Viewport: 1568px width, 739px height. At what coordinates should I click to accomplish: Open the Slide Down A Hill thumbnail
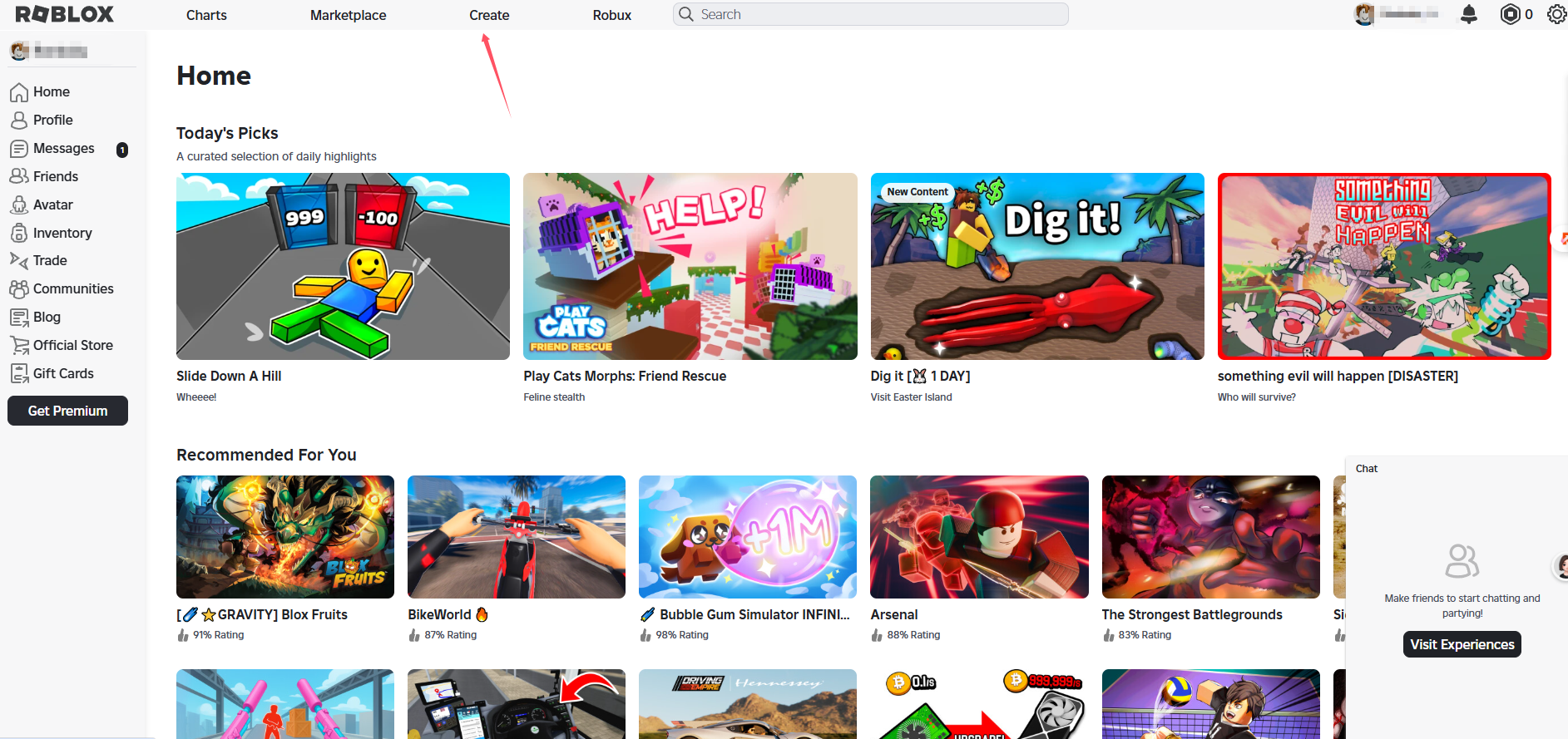pos(343,266)
